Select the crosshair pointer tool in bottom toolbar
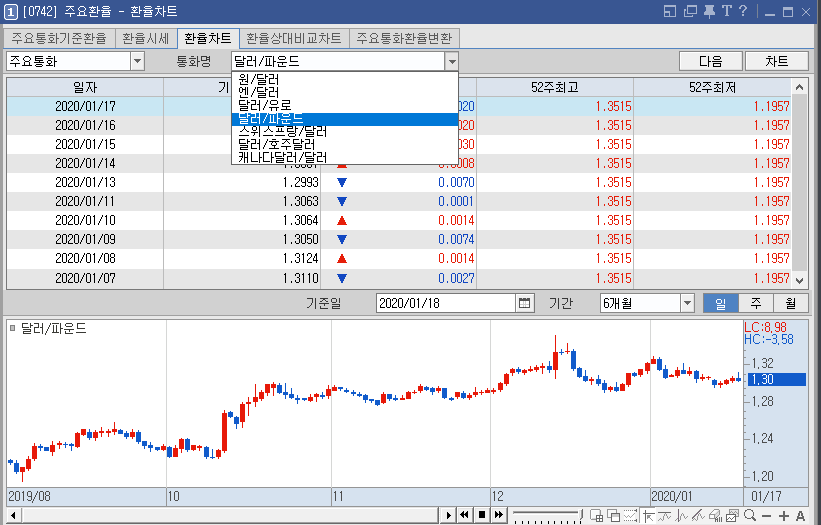This screenshot has height=525, width=821. point(648,516)
